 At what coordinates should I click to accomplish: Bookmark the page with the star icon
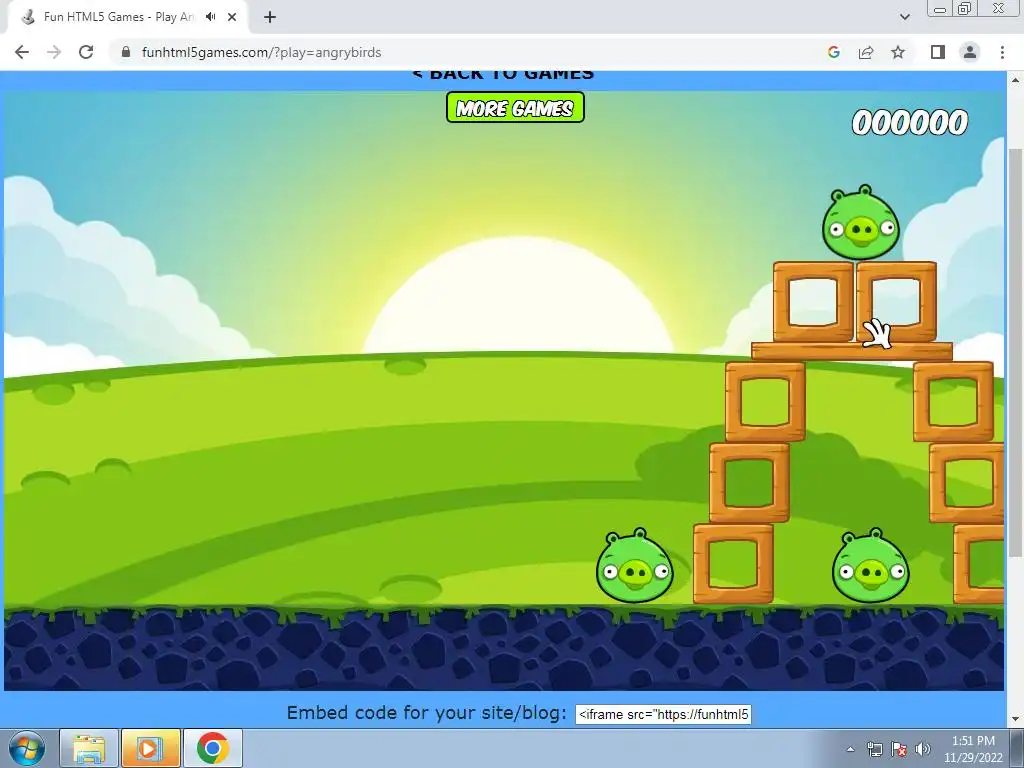898,52
